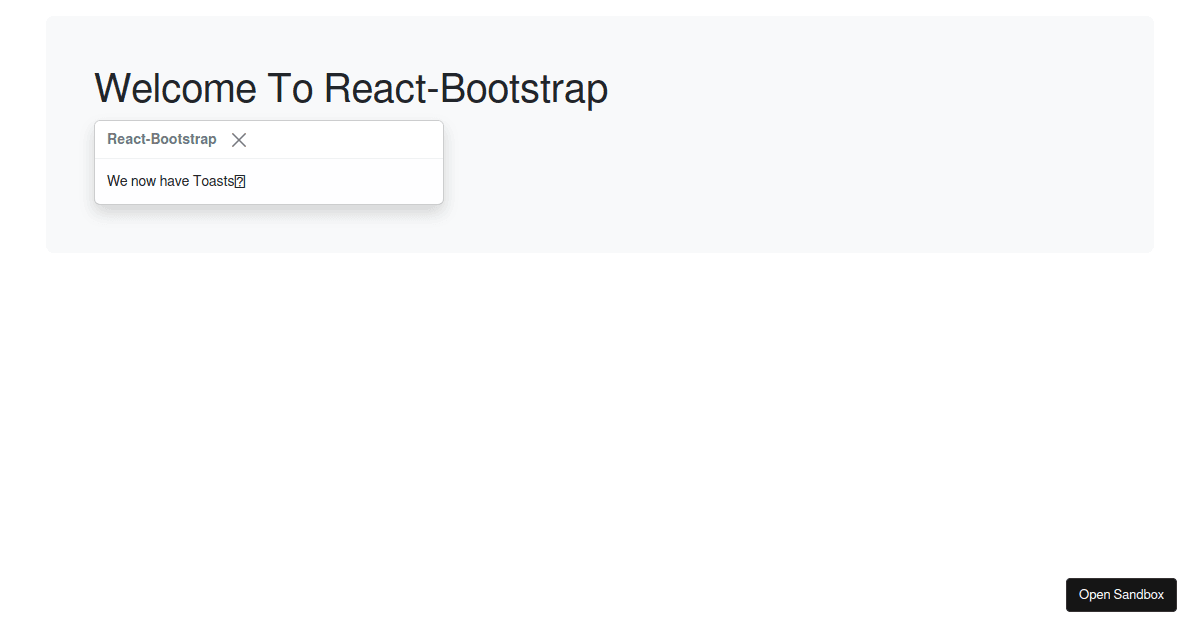The image size is (1200, 630).
Task: Click the empty area of the toast header
Action: (x=350, y=140)
